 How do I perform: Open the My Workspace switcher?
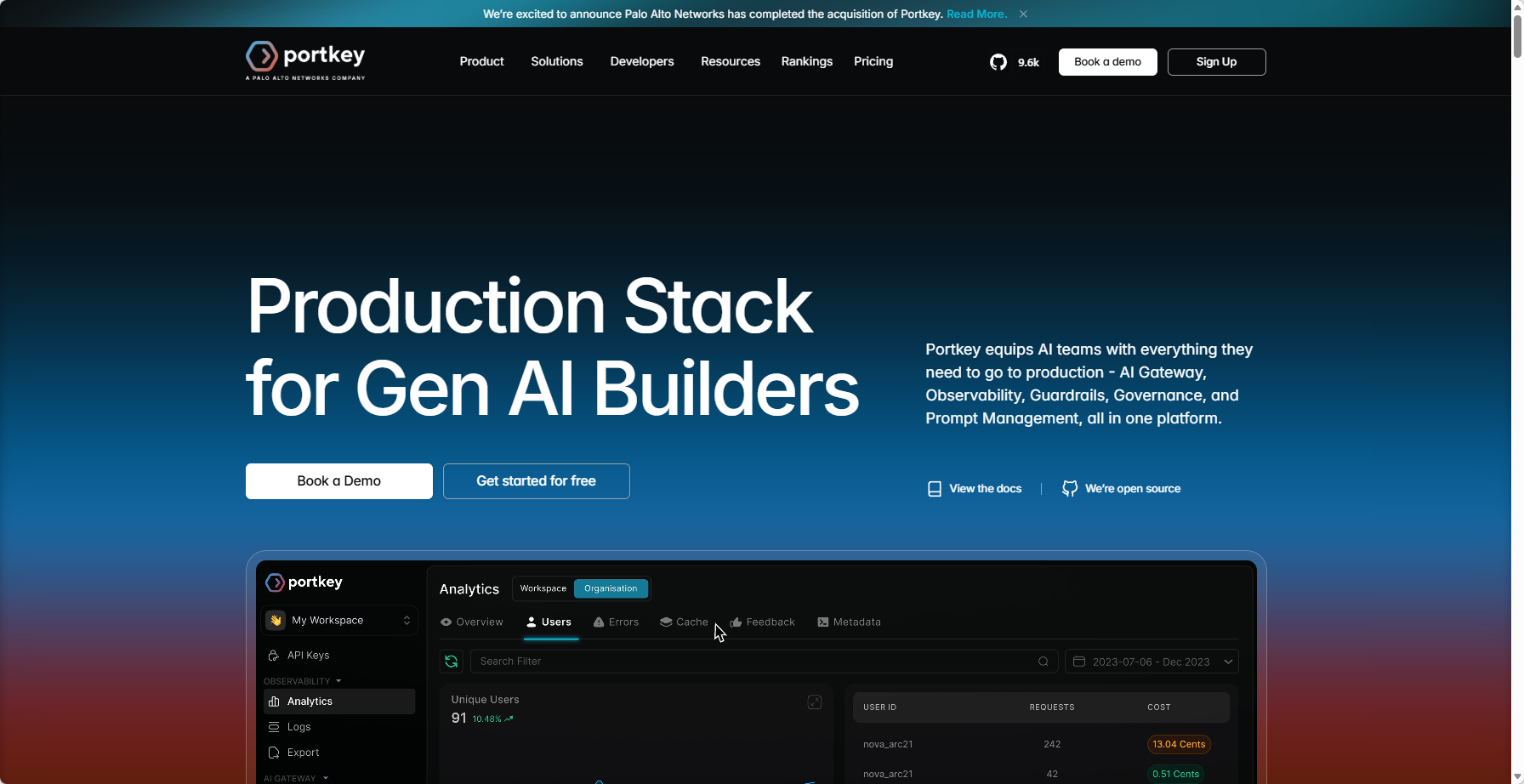click(339, 621)
